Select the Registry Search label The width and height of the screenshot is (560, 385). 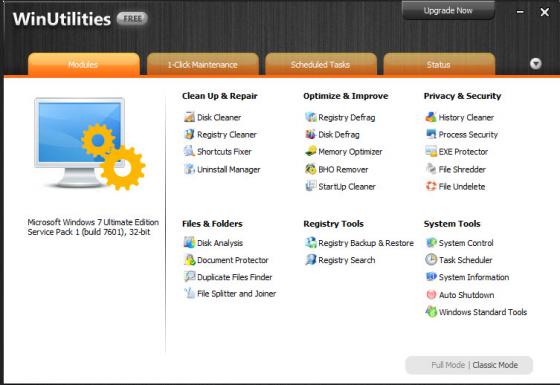346,260
